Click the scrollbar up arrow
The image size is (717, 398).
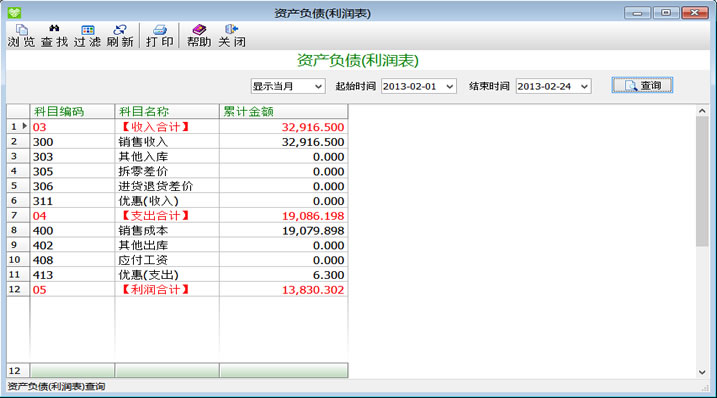click(702, 111)
